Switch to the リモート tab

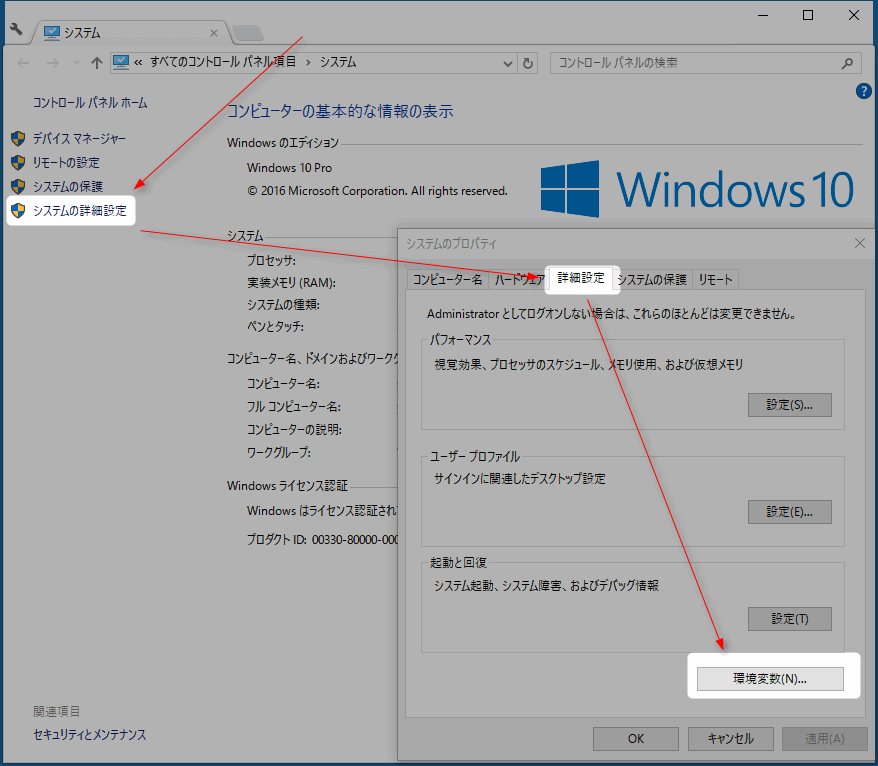716,279
